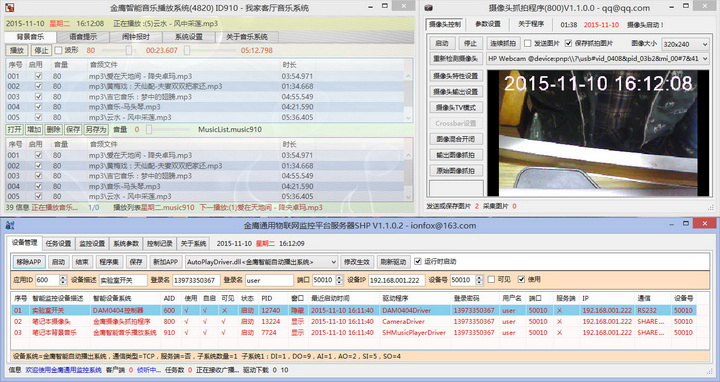Click the camera live preview image
This screenshot has height=382, width=720.
pyautogui.click(x=598, y=133)
